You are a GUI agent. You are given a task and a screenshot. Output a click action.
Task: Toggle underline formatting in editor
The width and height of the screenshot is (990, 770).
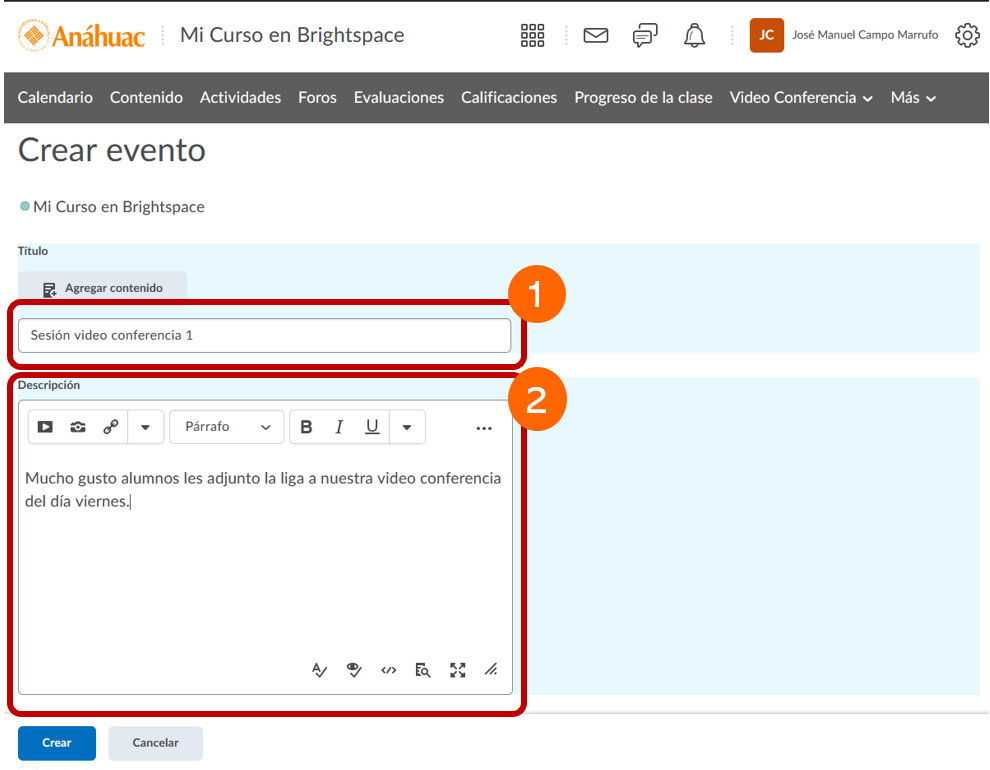tap(372, 427)
